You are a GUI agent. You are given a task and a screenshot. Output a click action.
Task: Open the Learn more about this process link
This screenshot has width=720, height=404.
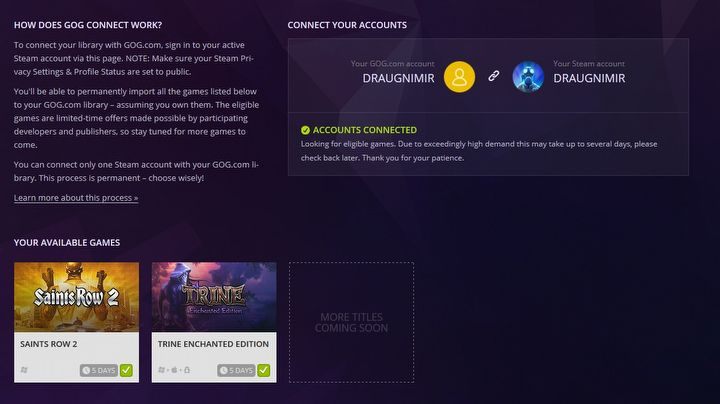tap(76, 198)
